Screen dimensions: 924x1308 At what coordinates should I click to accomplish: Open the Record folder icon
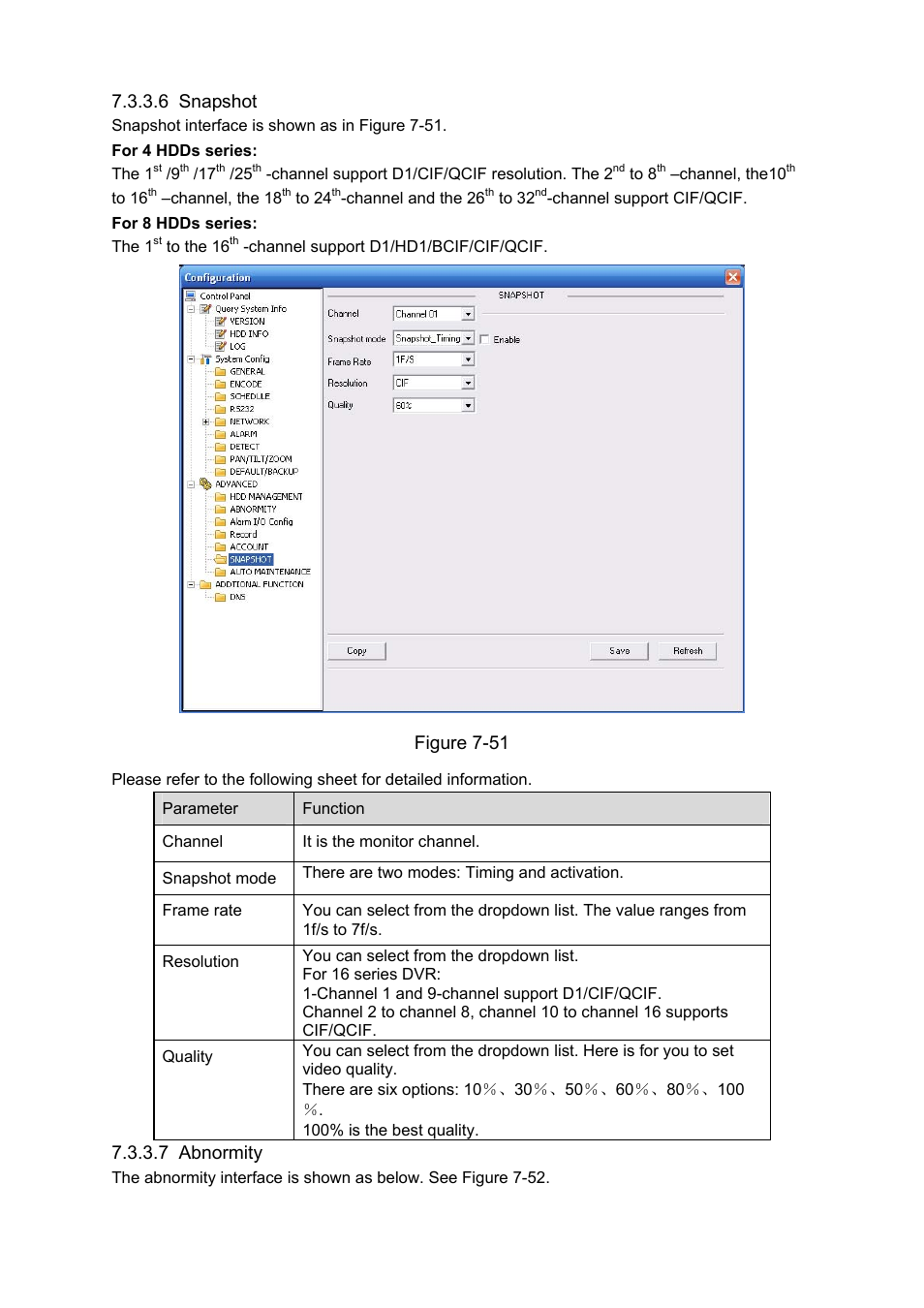(221, 535)
